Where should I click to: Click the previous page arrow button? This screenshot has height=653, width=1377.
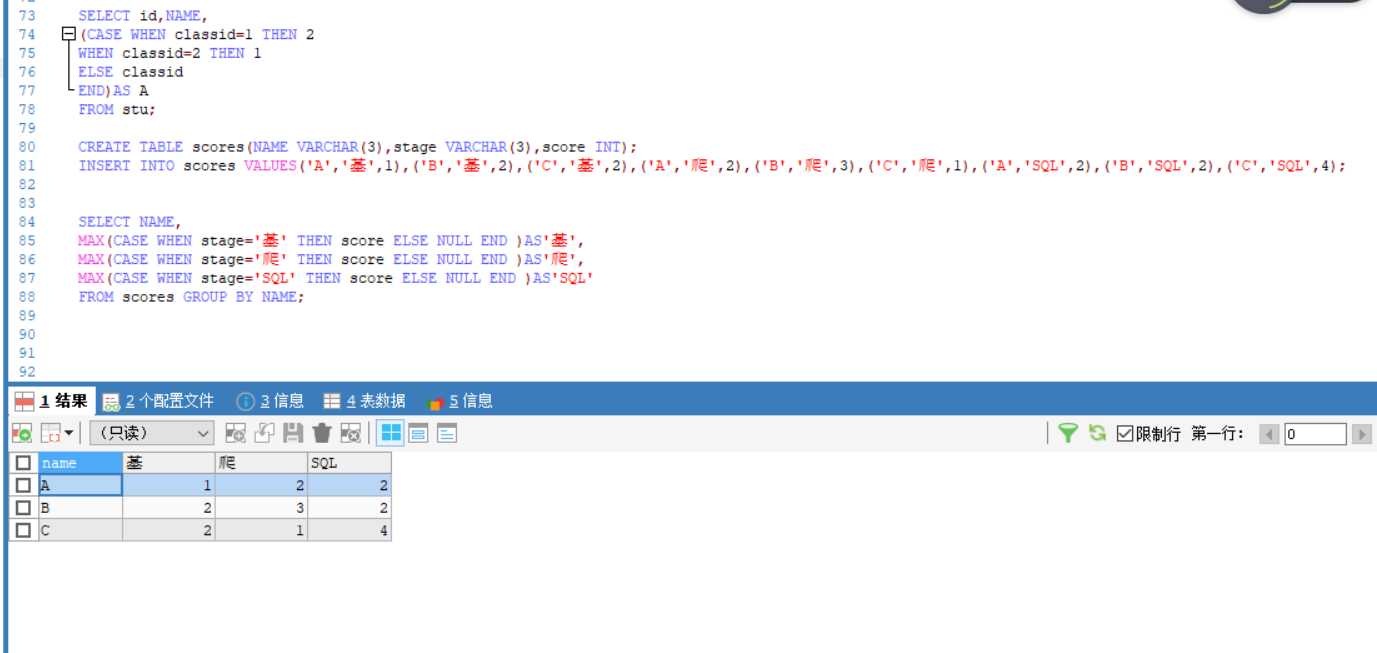coord(1269,434)
